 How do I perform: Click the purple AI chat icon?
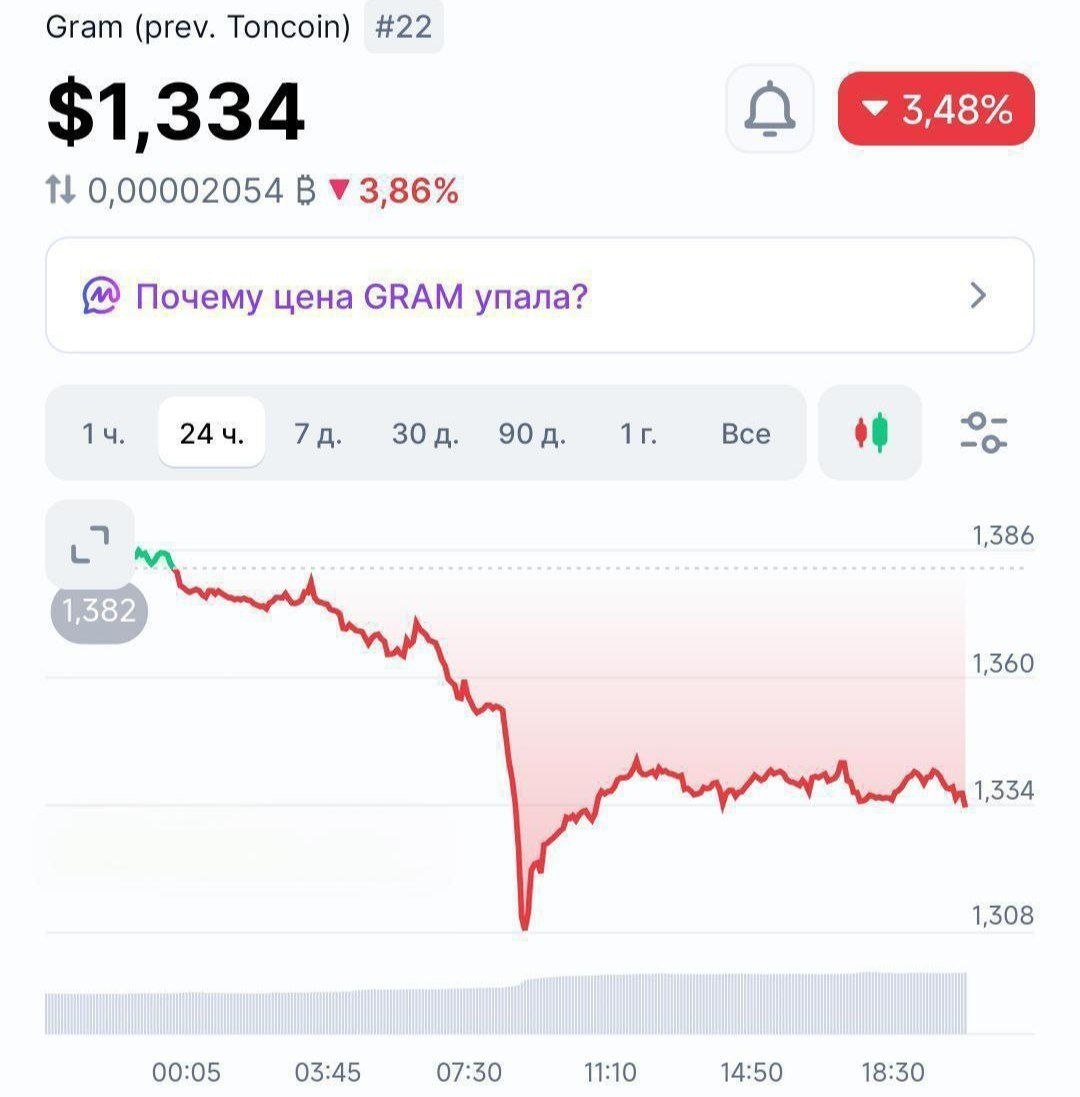click(101, 295)
